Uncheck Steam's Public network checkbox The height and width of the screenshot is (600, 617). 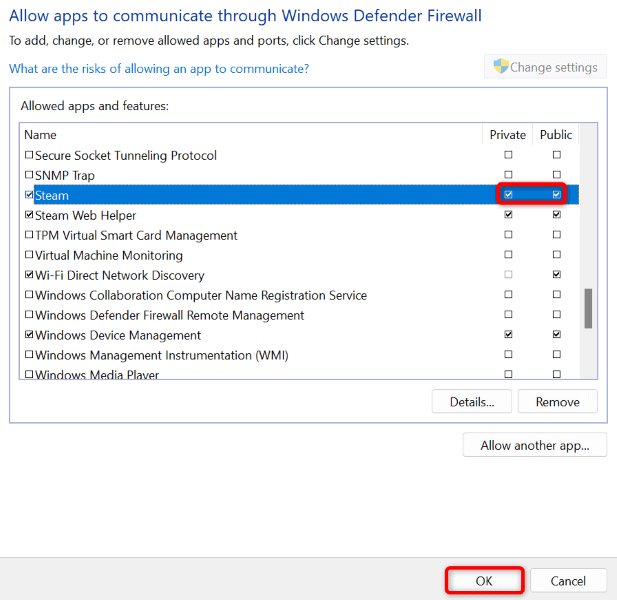pyautogui.click(x=556, y=195)
